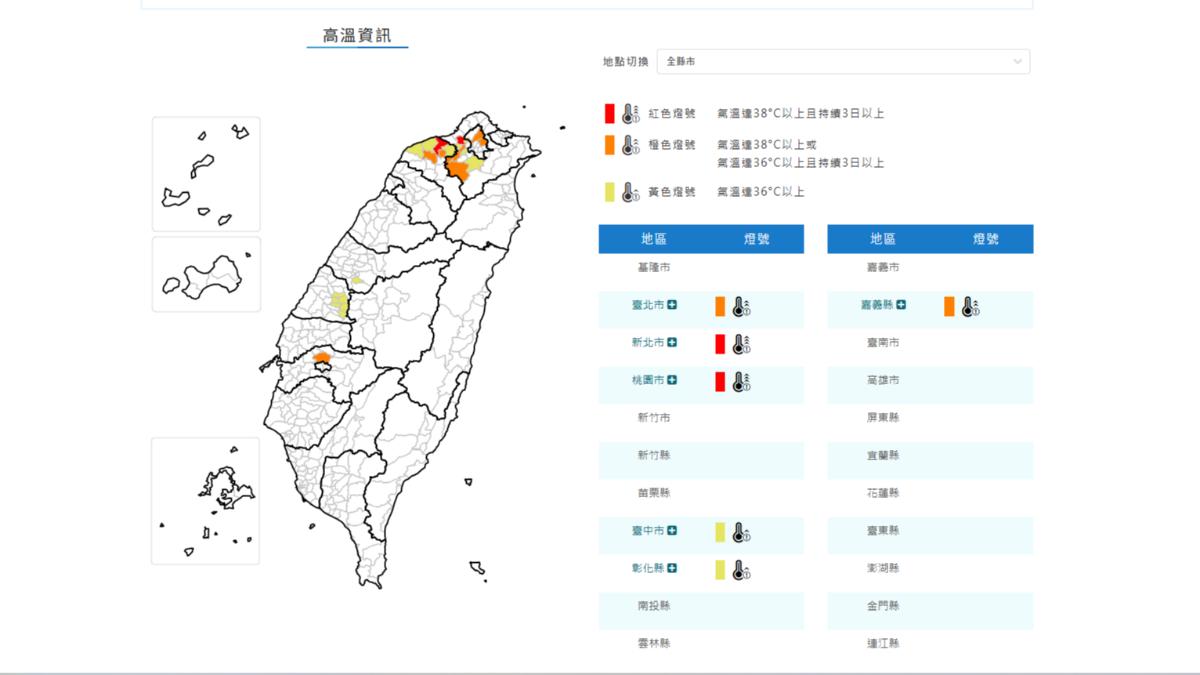The image size is (1200, 675).
Task: Click the 嘉義縣 orange thermometer icon
Action: coord(970,307)
